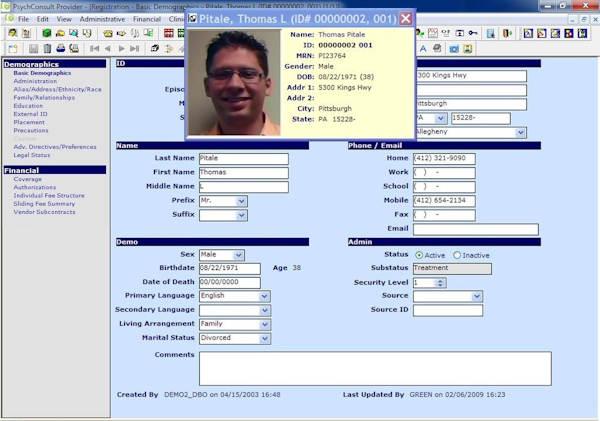
Task: Open the Financial menu
Action: pyautogui.click(x=147, y=19)
